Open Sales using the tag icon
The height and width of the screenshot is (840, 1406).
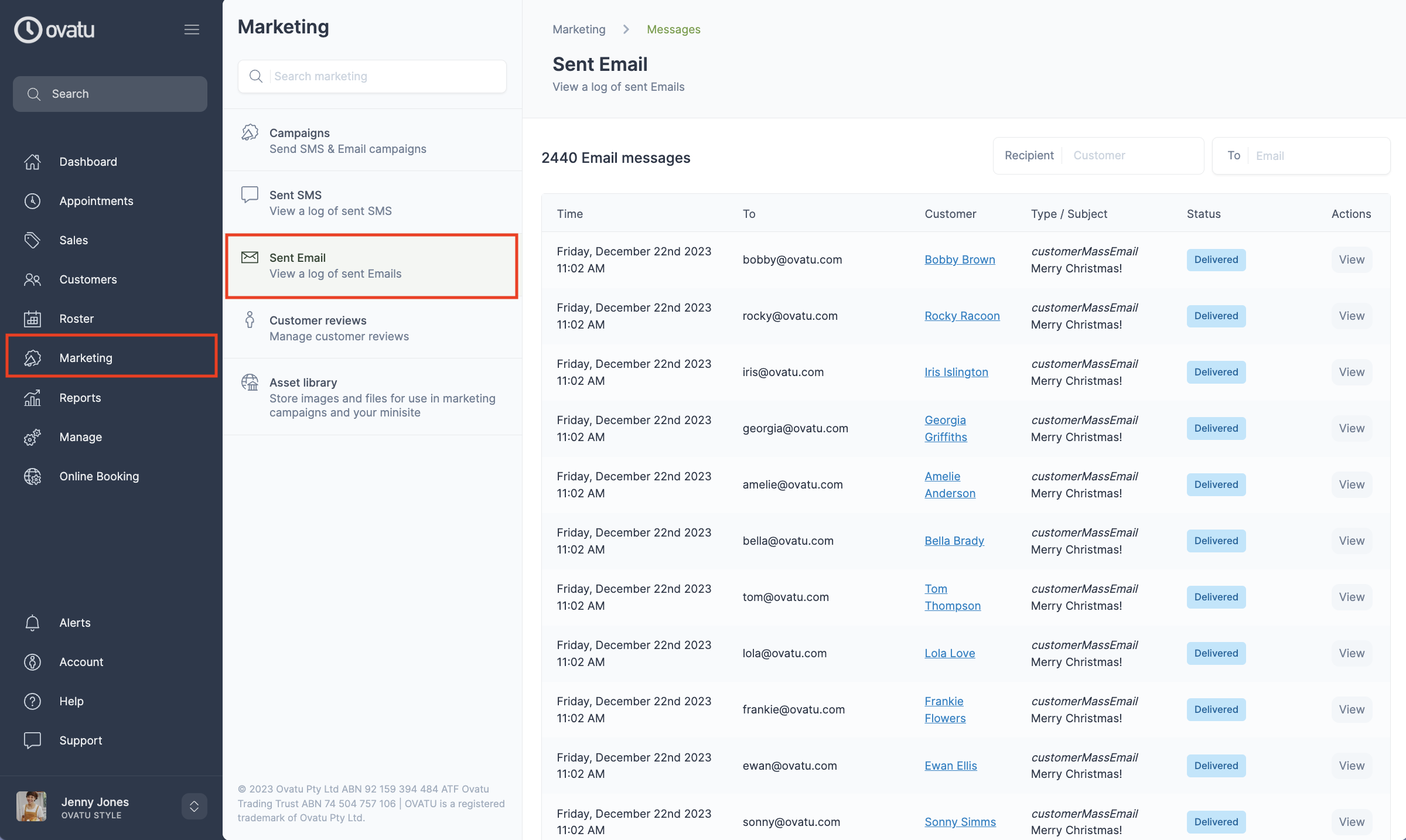32,240
